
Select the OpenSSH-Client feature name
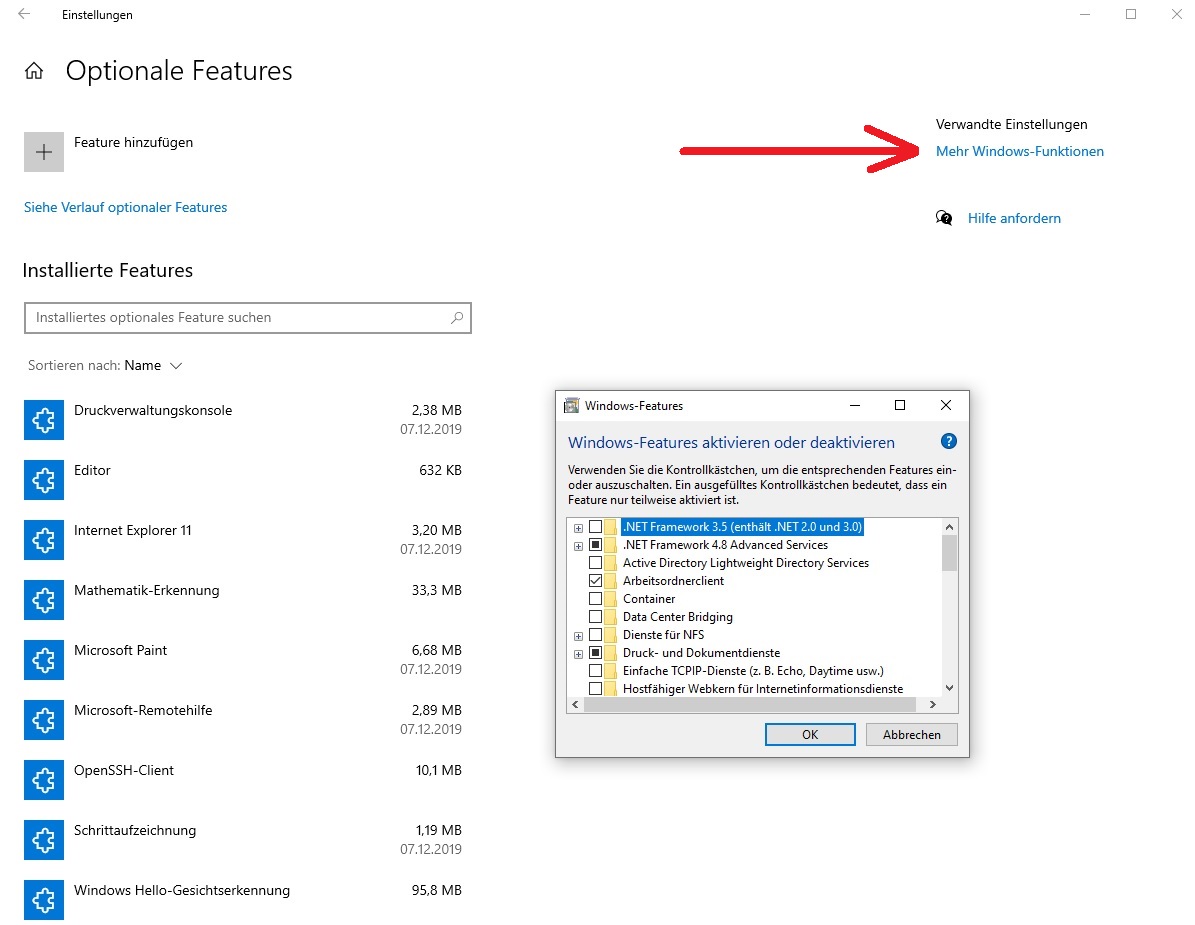point(123,770)
